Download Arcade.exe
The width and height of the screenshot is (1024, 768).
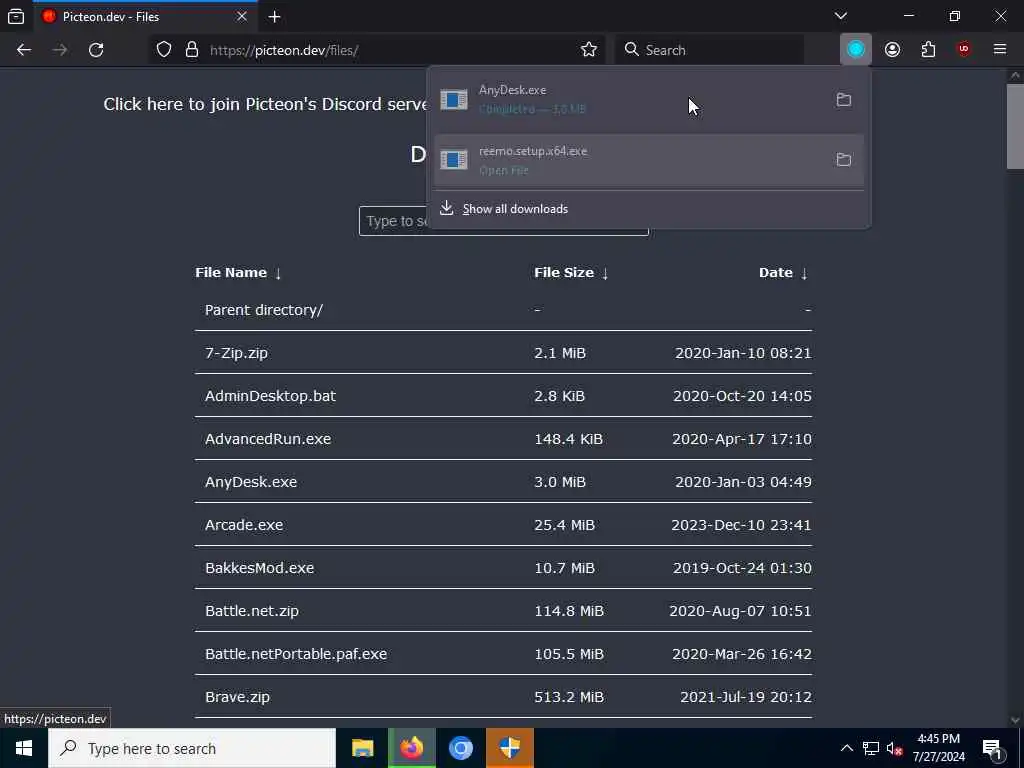coord(244,525)
